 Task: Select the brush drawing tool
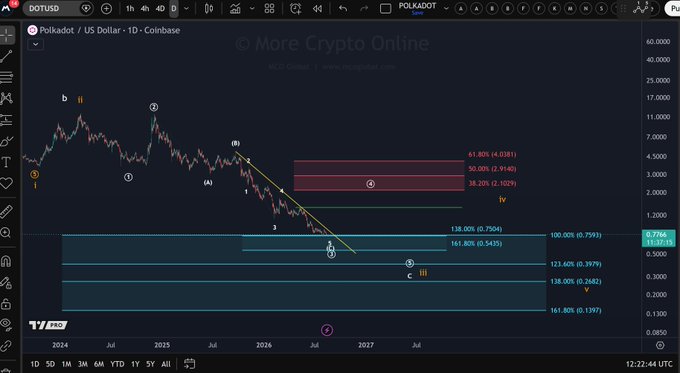(x=7, y=141)
